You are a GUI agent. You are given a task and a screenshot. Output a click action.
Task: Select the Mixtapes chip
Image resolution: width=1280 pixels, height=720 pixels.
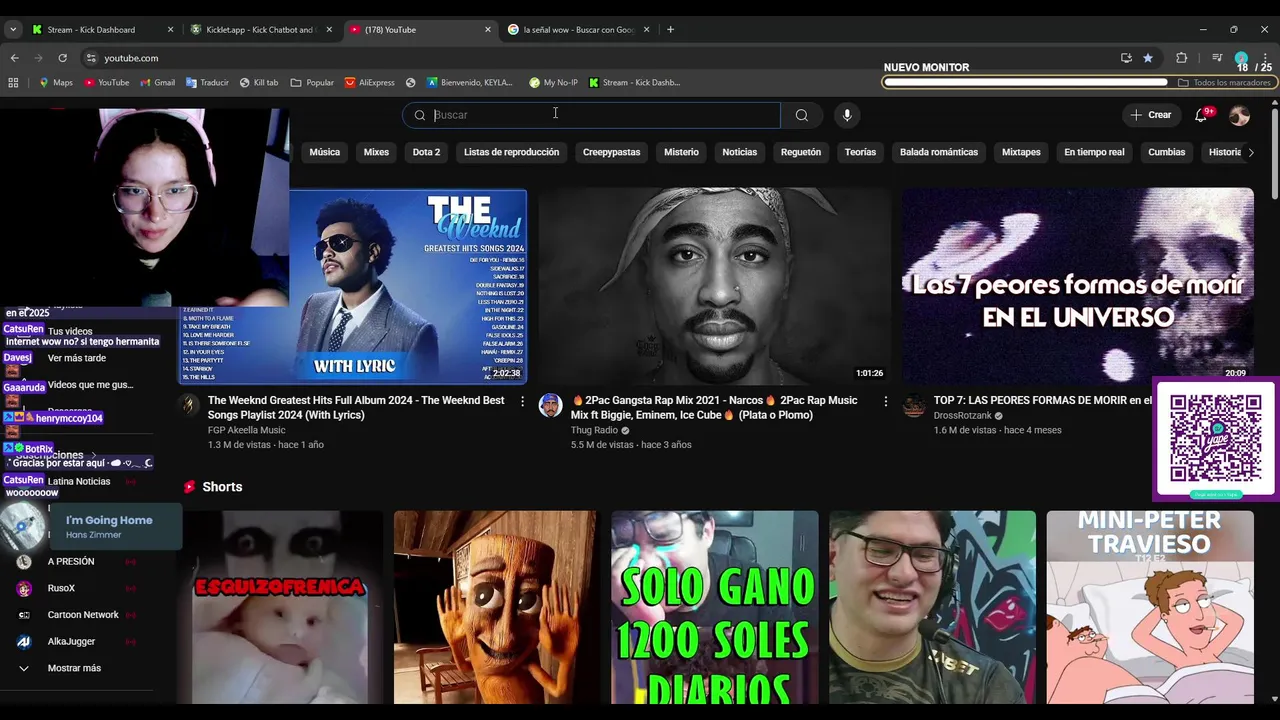(1021, 152)
